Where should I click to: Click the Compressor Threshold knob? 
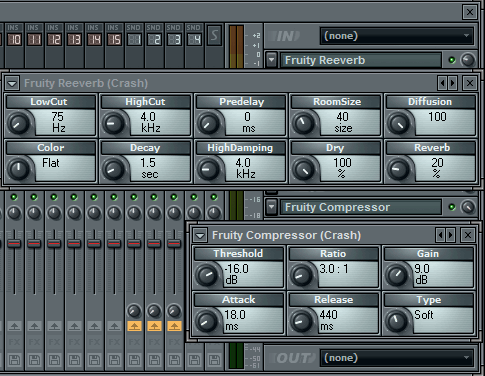[x=207, y=275]
